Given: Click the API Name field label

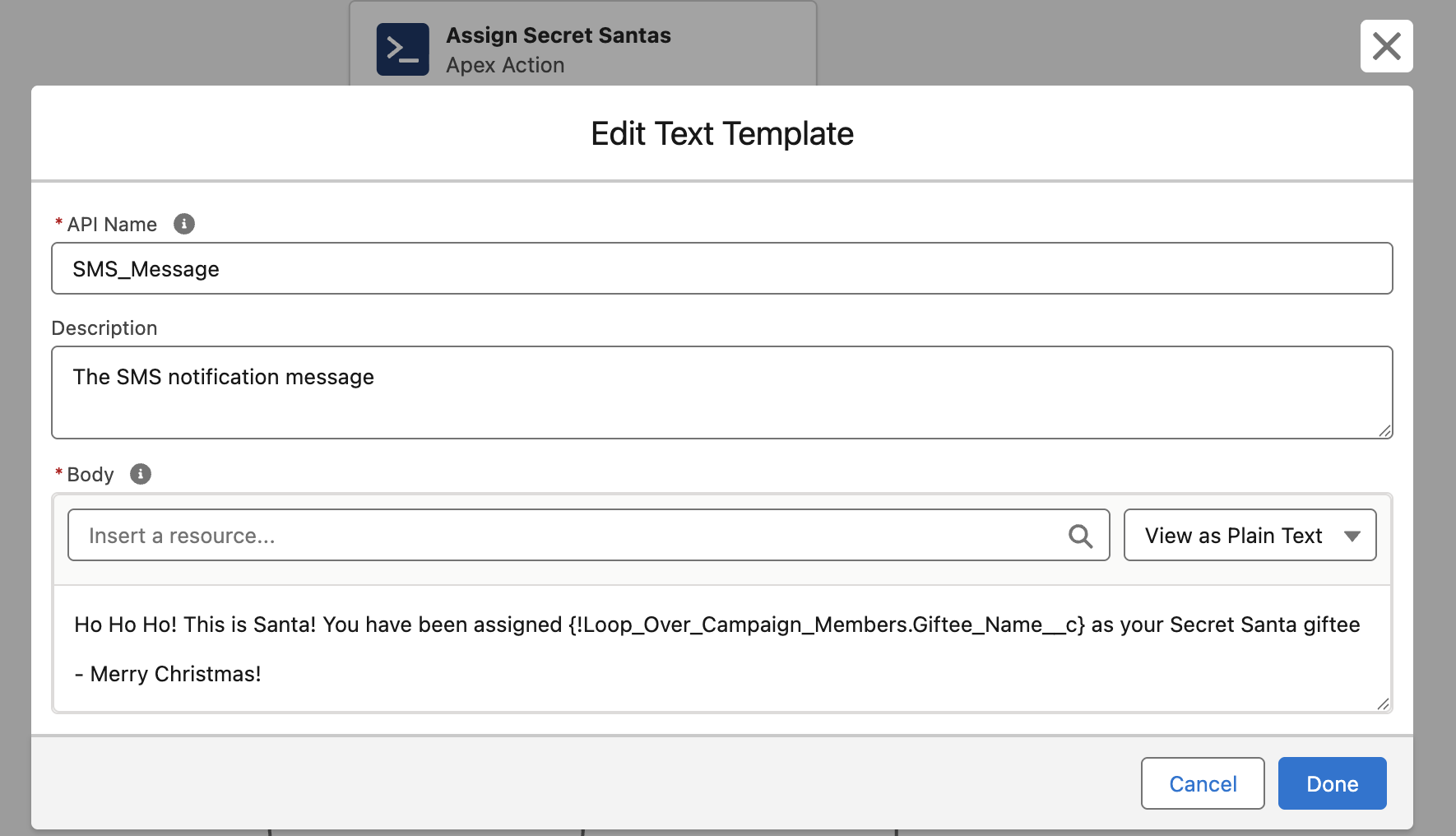Looking at the screenshot, I should [x=112, y=225].
